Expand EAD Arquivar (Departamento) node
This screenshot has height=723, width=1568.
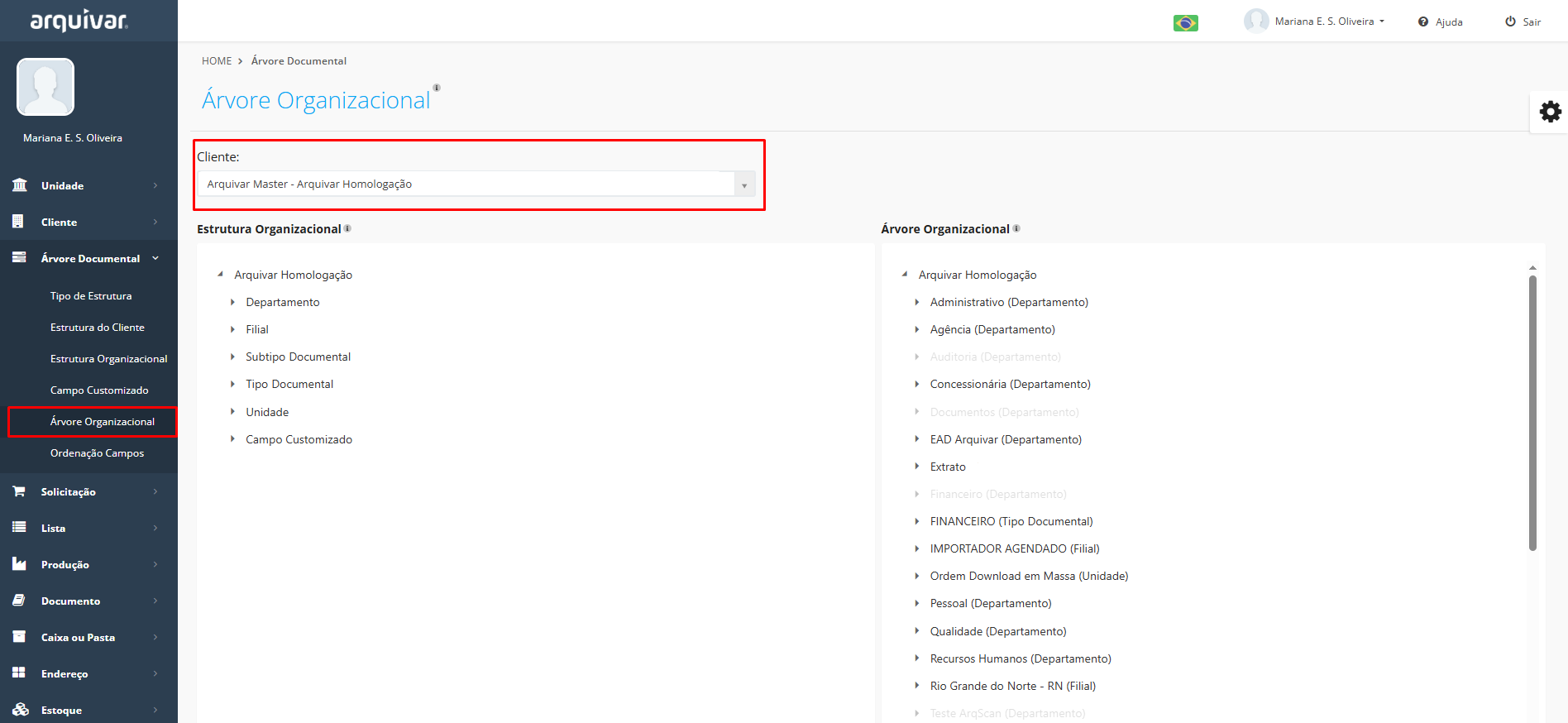917,439
